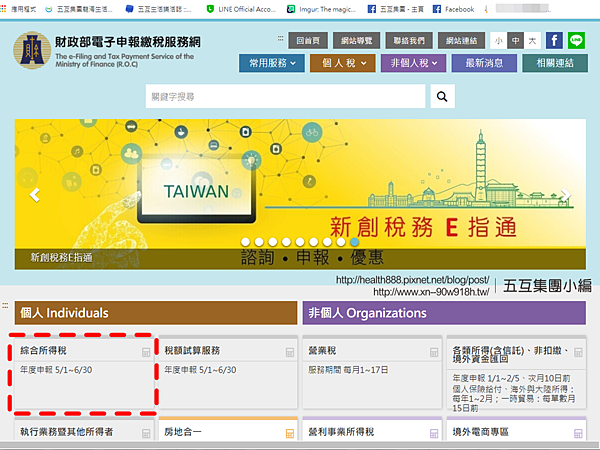Viewport: 600px width, 450px height.
Task: Click the 回首頁 button
Action: (308, 41)
